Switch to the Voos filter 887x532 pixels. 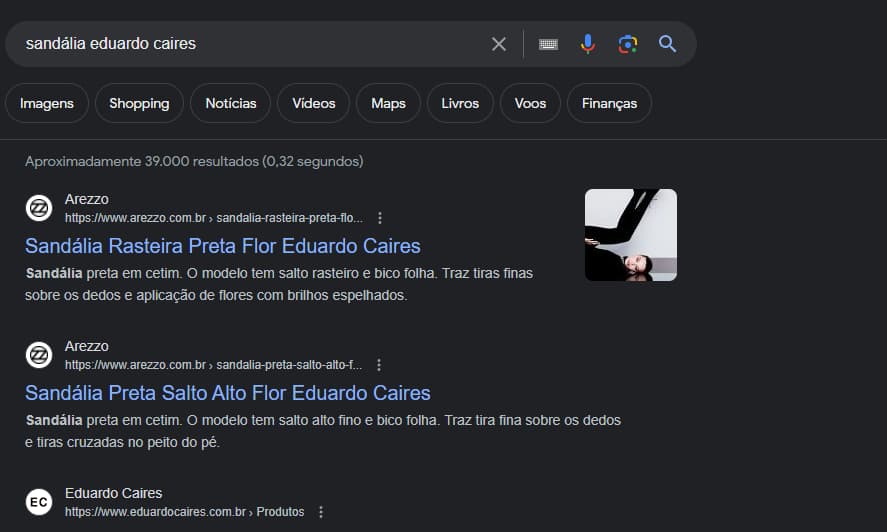coord(530,103)
